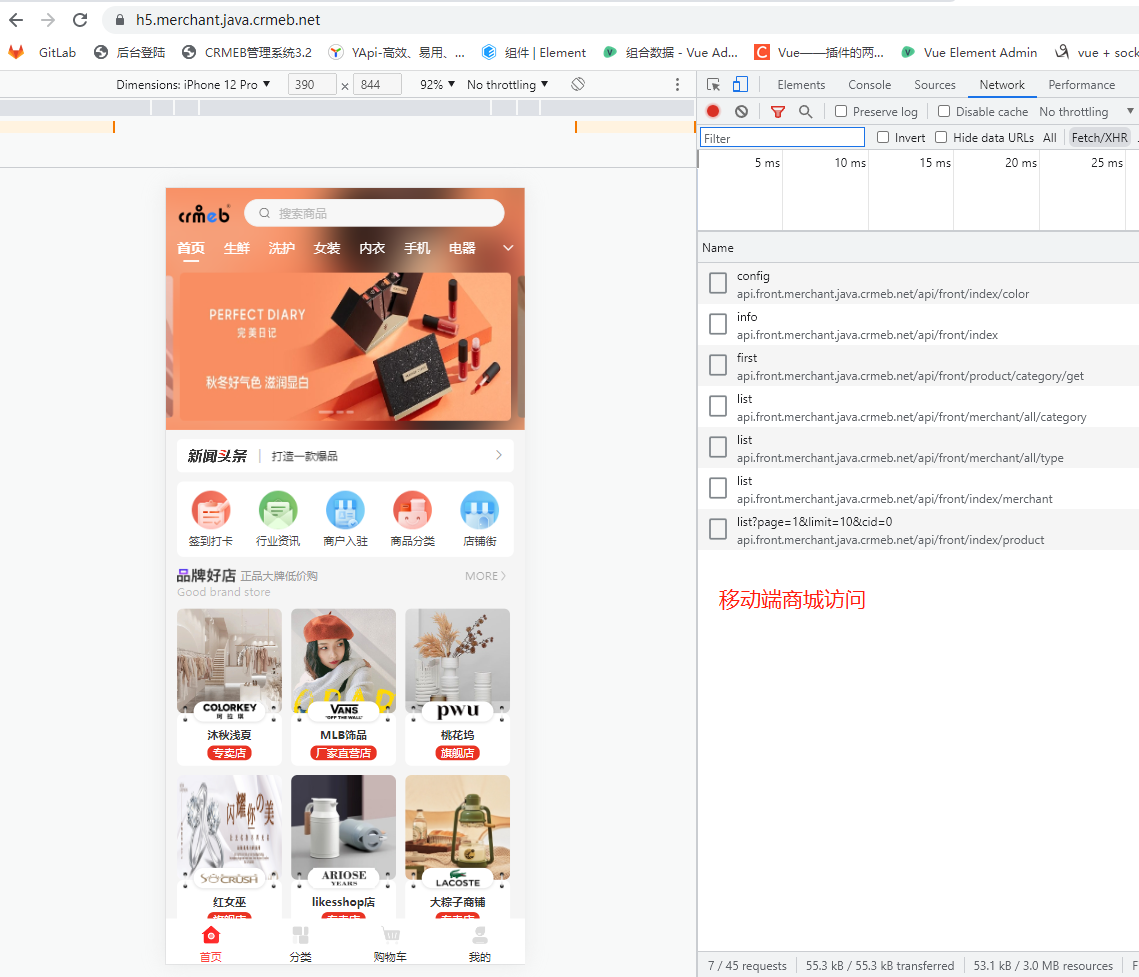Go back with the browser back arrow
Viewport: 1139px width, 977px height.
coord(16,20)
